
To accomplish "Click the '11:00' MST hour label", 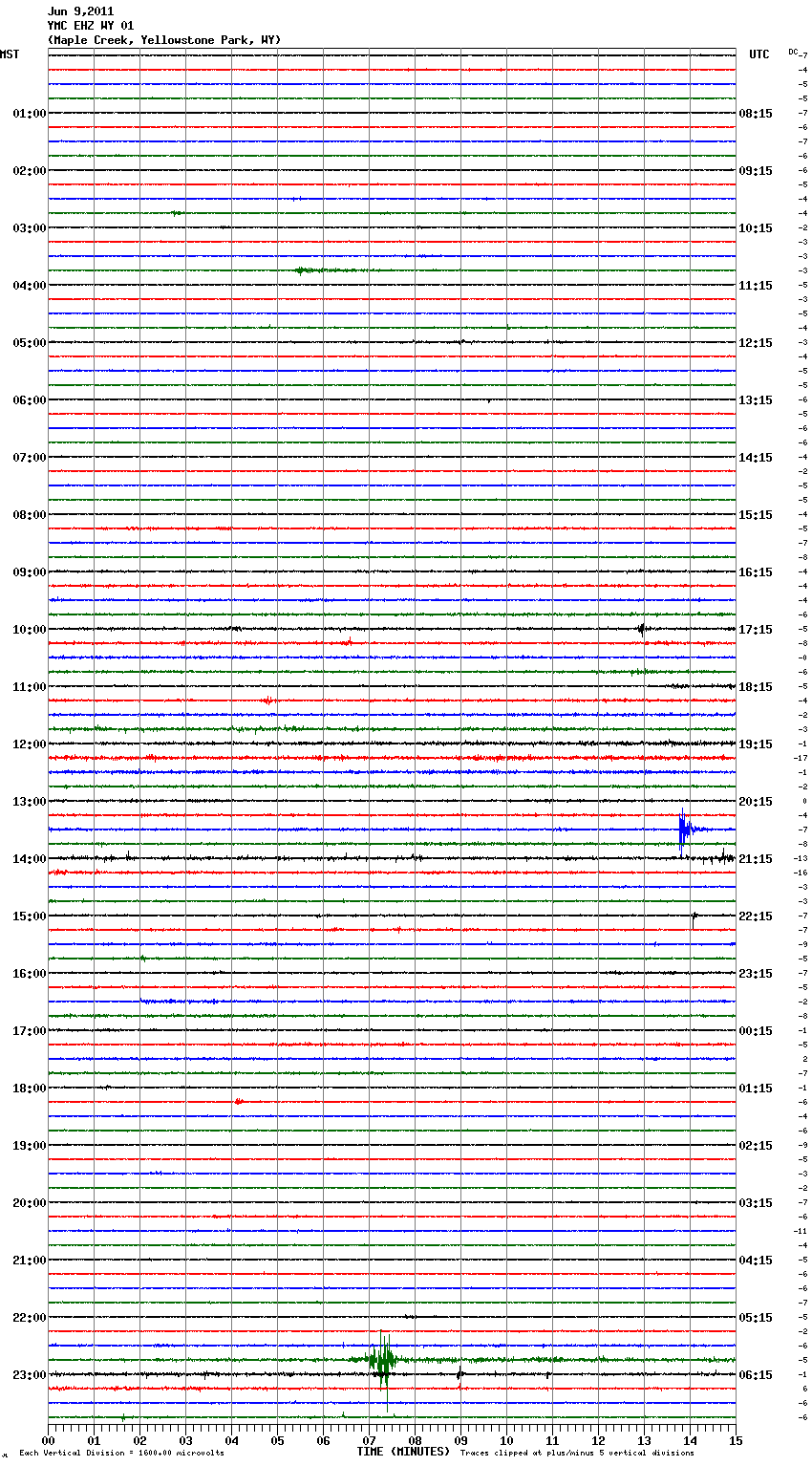I will pos(30,687).
